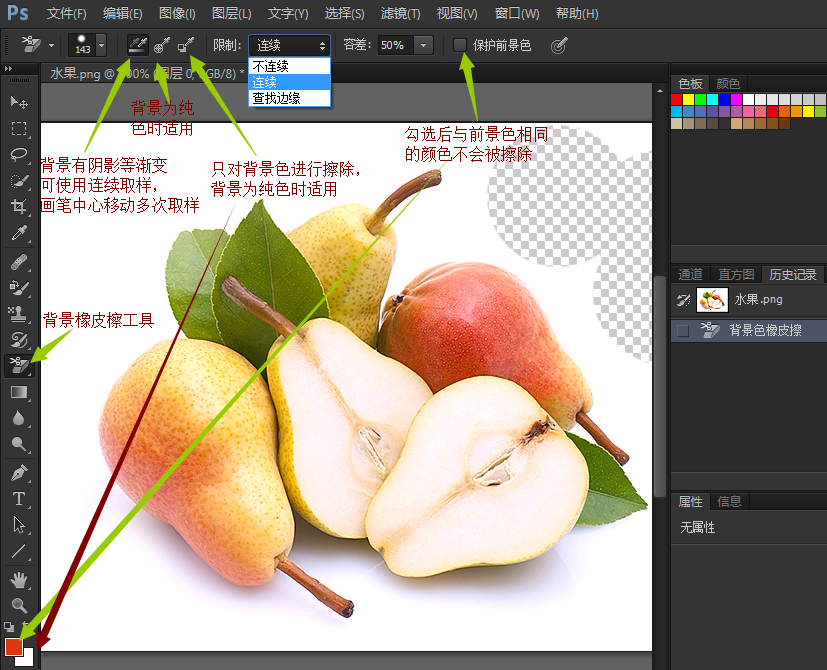827x670 pixels.
Task: Choose Sampling: Background Swatch option
Action: [x=185, y=45]
